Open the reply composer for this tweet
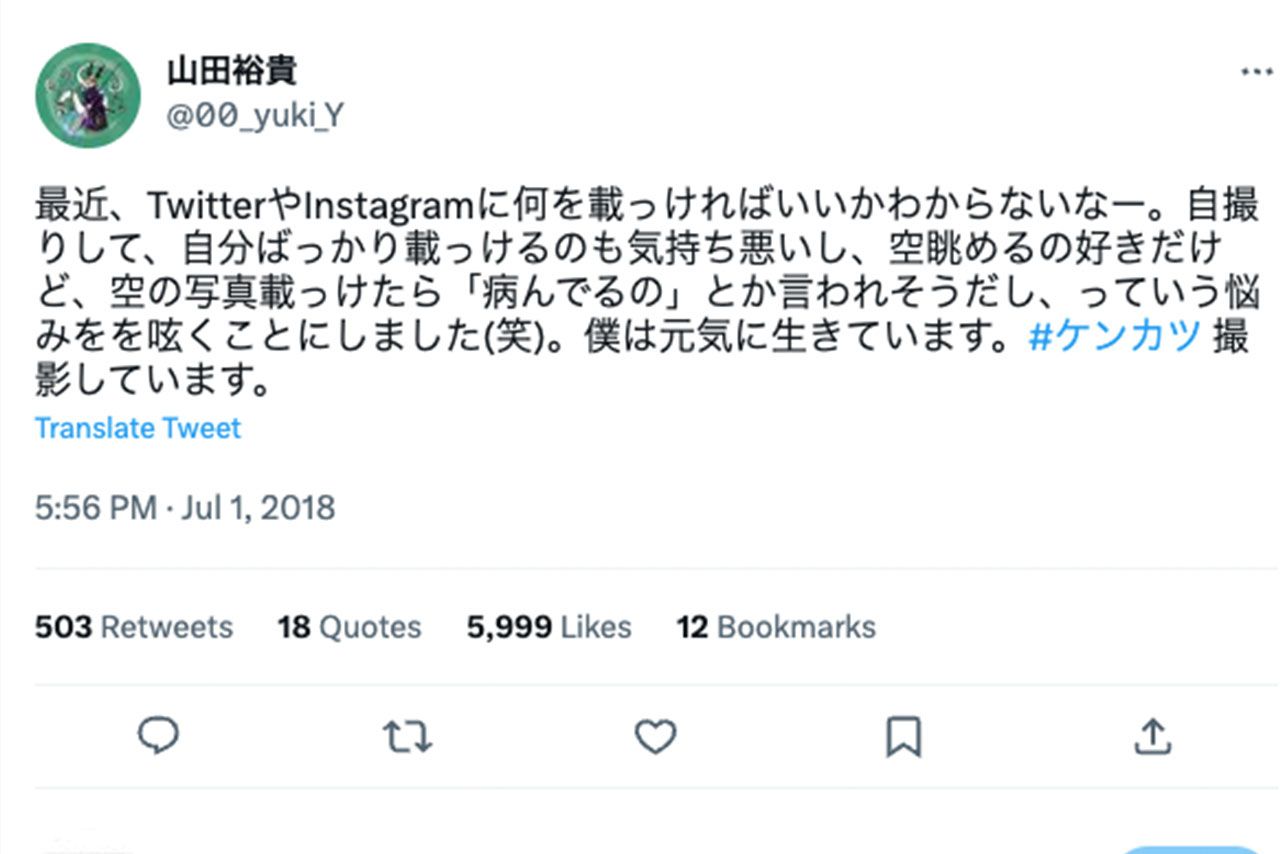The width and height of the screenshot is (1280, 854). [x=155, y=737]
